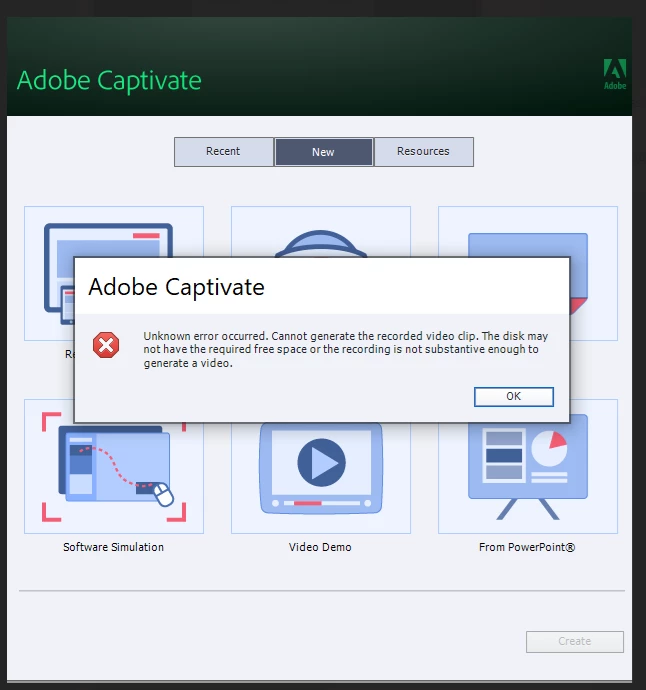Click the red error icon in dialog
Viewport: 646px width, 690px height.
(106, 345)
